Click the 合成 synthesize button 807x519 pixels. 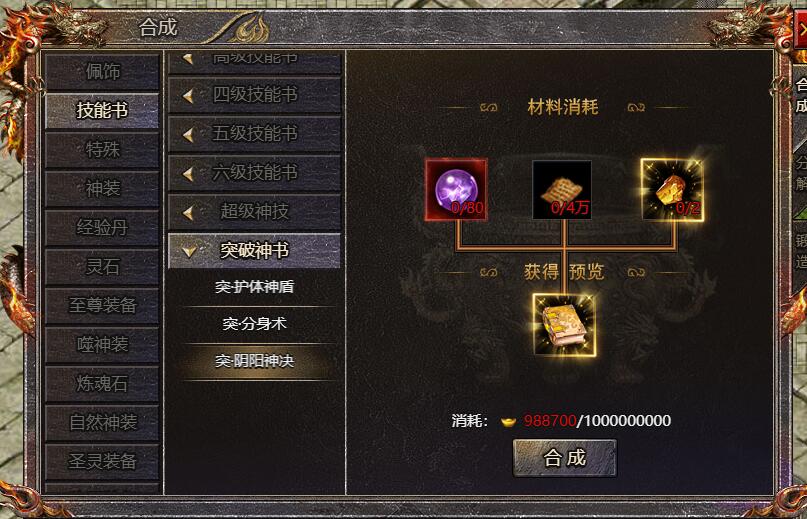click(565, 458)
